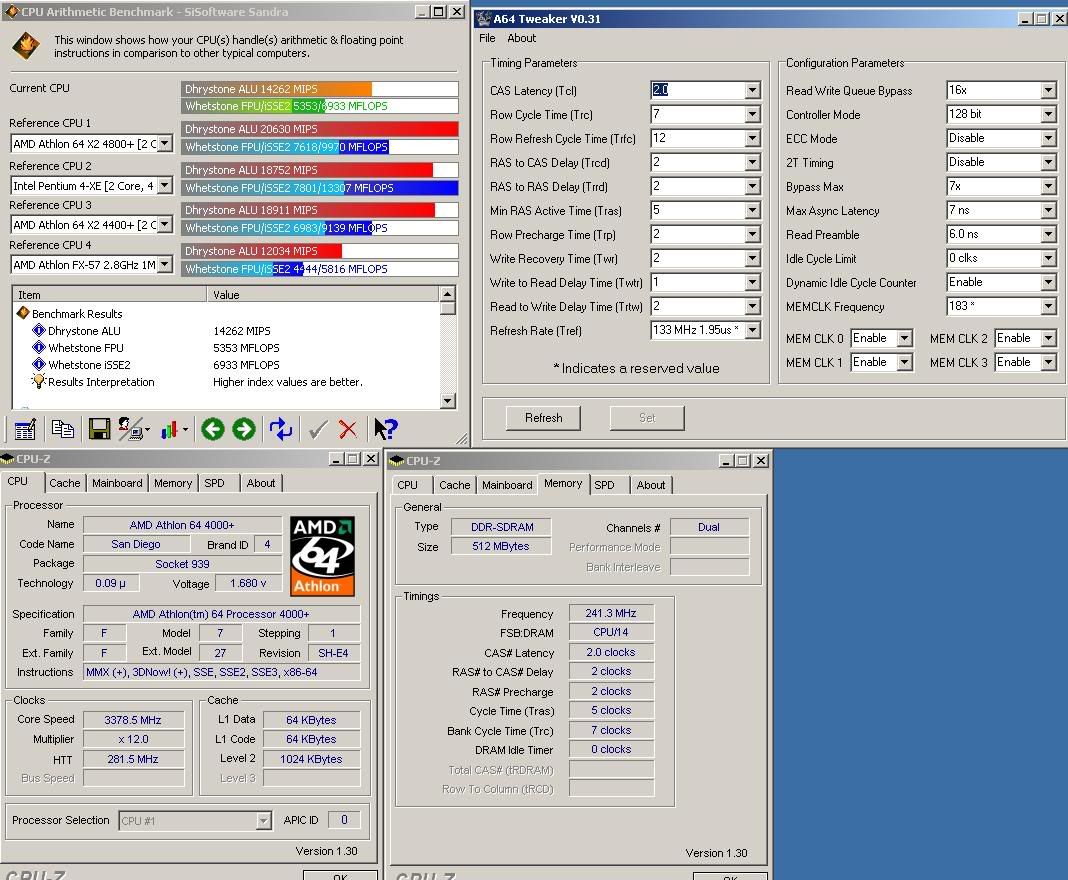Open the Read Write Queue Bypass dropdown
The image size is (1068, 880).
pyautogui.click(x=1049, y=90)
